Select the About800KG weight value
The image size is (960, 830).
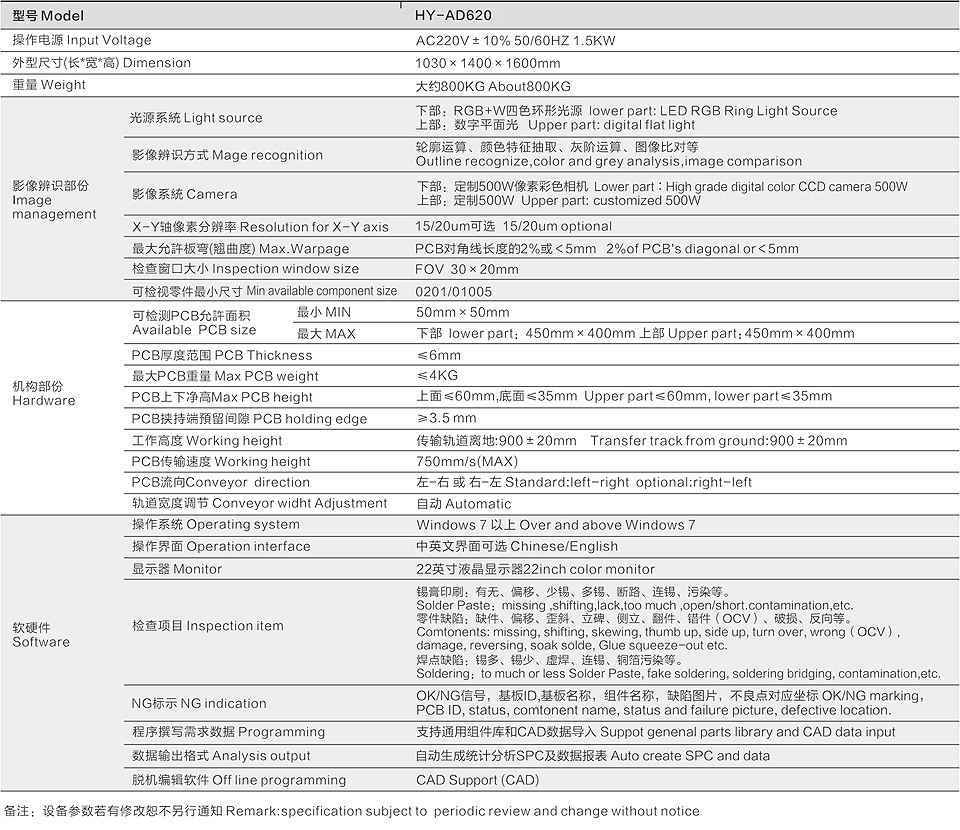click(x=530, y=87)
